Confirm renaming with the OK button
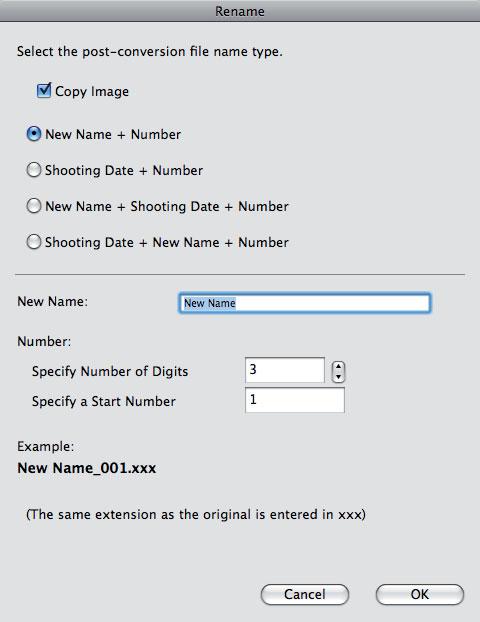The height and width of the screenshot is (622, 480). (x=420, y=594)
